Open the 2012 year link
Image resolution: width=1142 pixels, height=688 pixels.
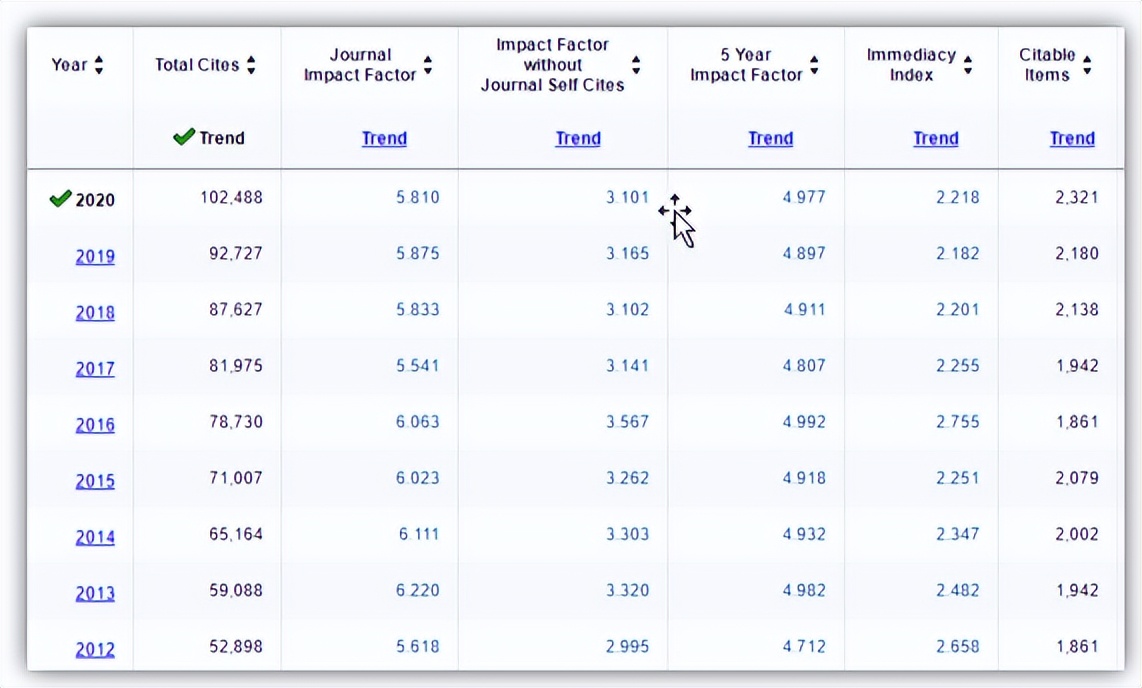(x=95, y=649)
